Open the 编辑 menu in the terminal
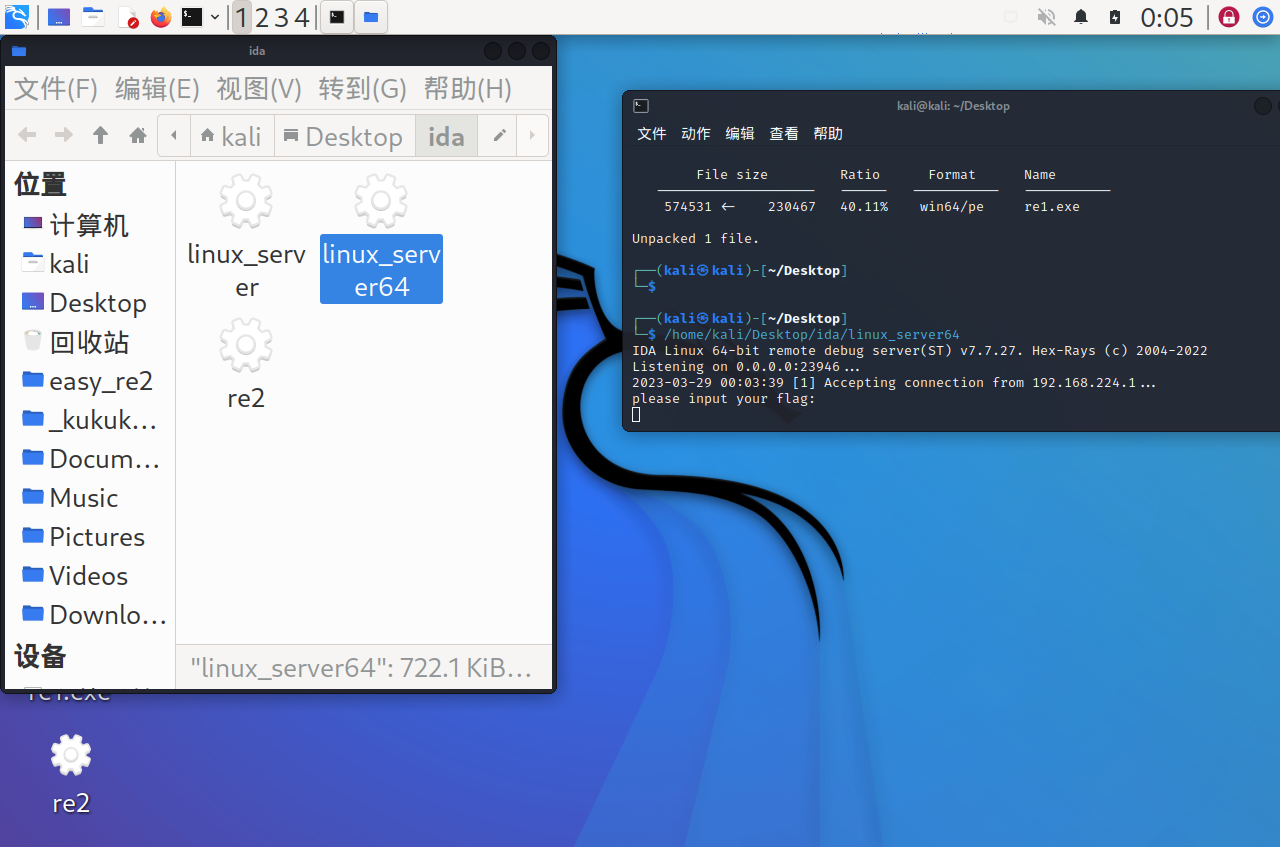Screen dimensions: 1280x847 point(740,133)
